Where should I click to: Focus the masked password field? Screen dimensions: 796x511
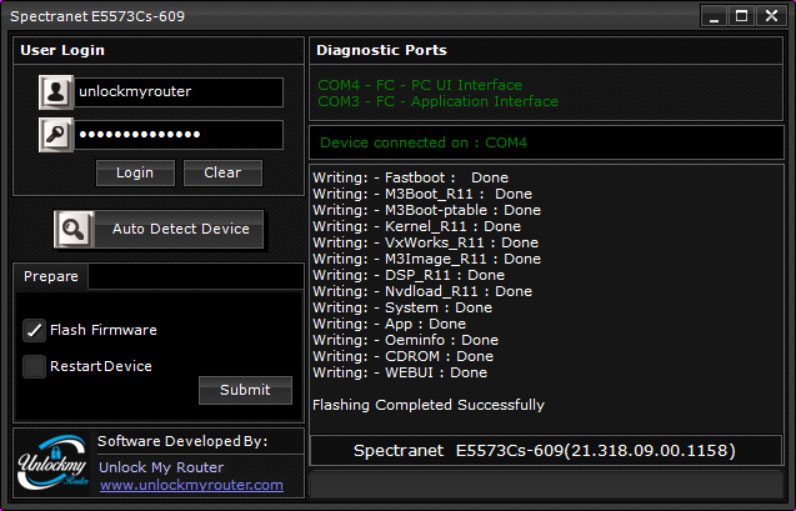tap(179, 135)
